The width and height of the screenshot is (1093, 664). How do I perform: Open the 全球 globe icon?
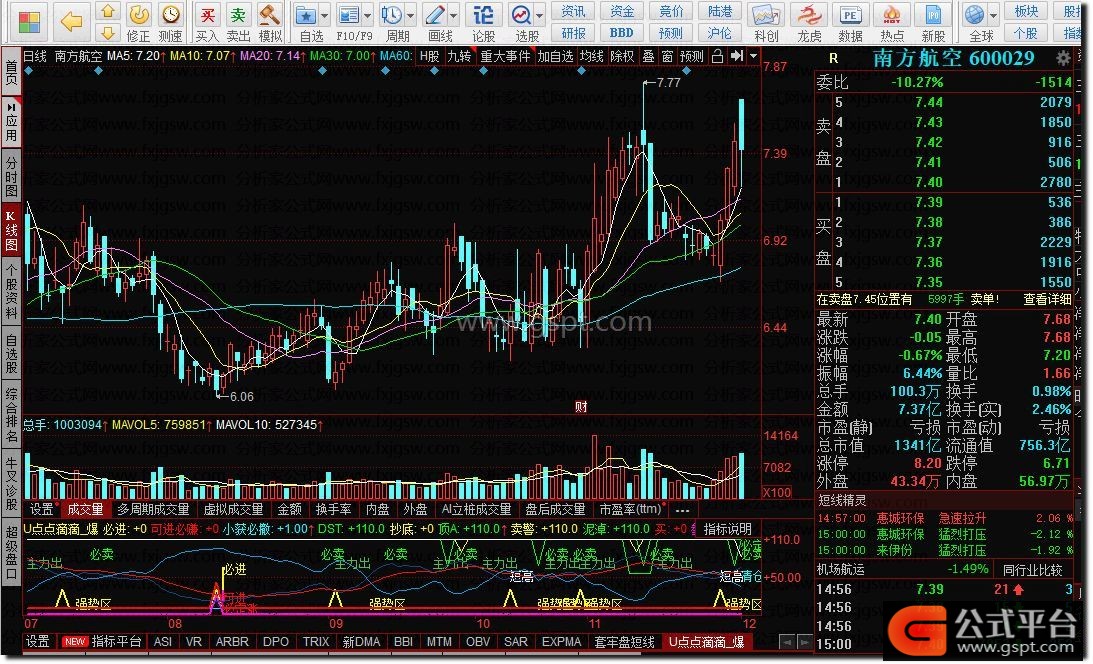(975, 15)
